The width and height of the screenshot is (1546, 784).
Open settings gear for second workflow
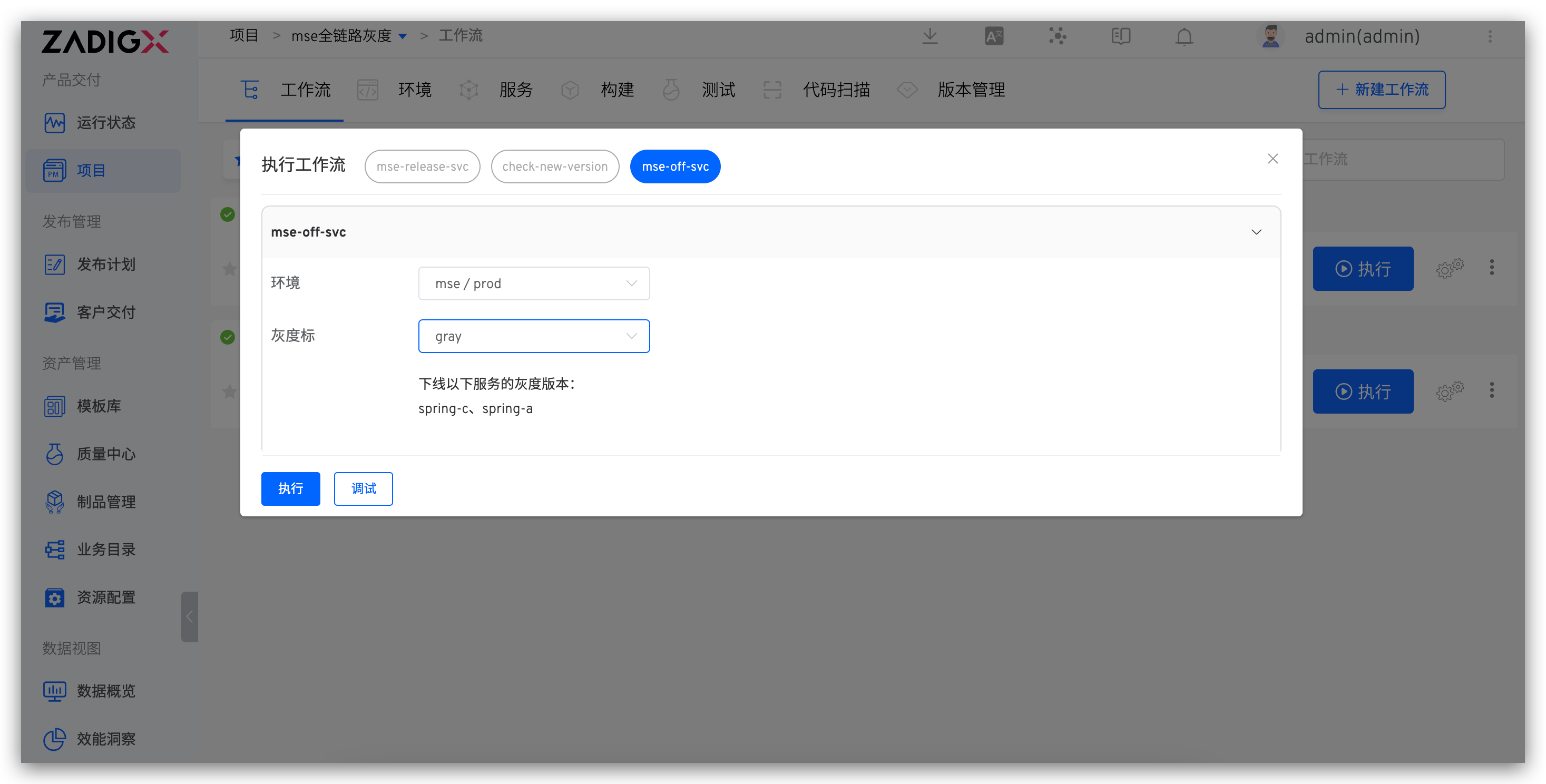click(x=1450, y=391)
